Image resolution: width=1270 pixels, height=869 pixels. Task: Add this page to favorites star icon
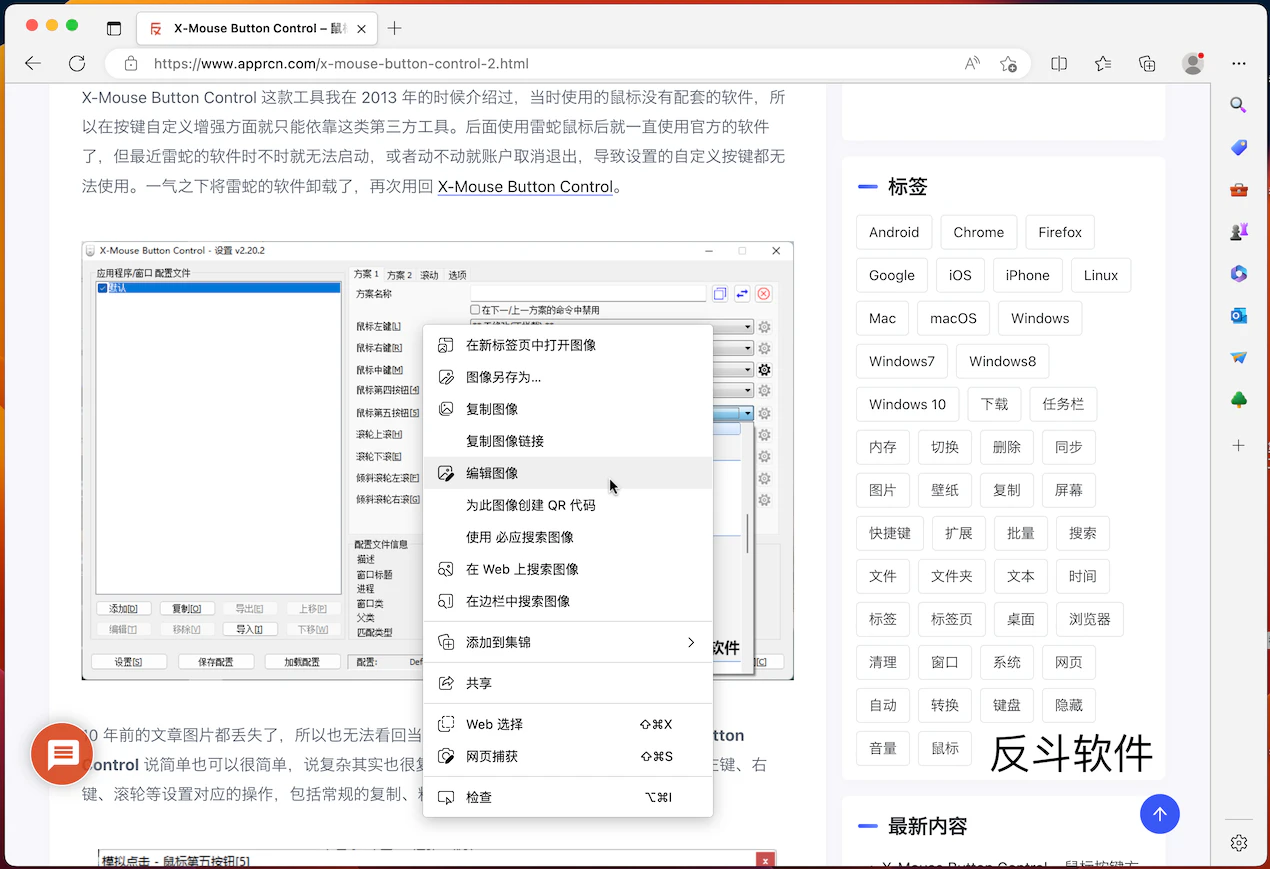click(1008, 63)
